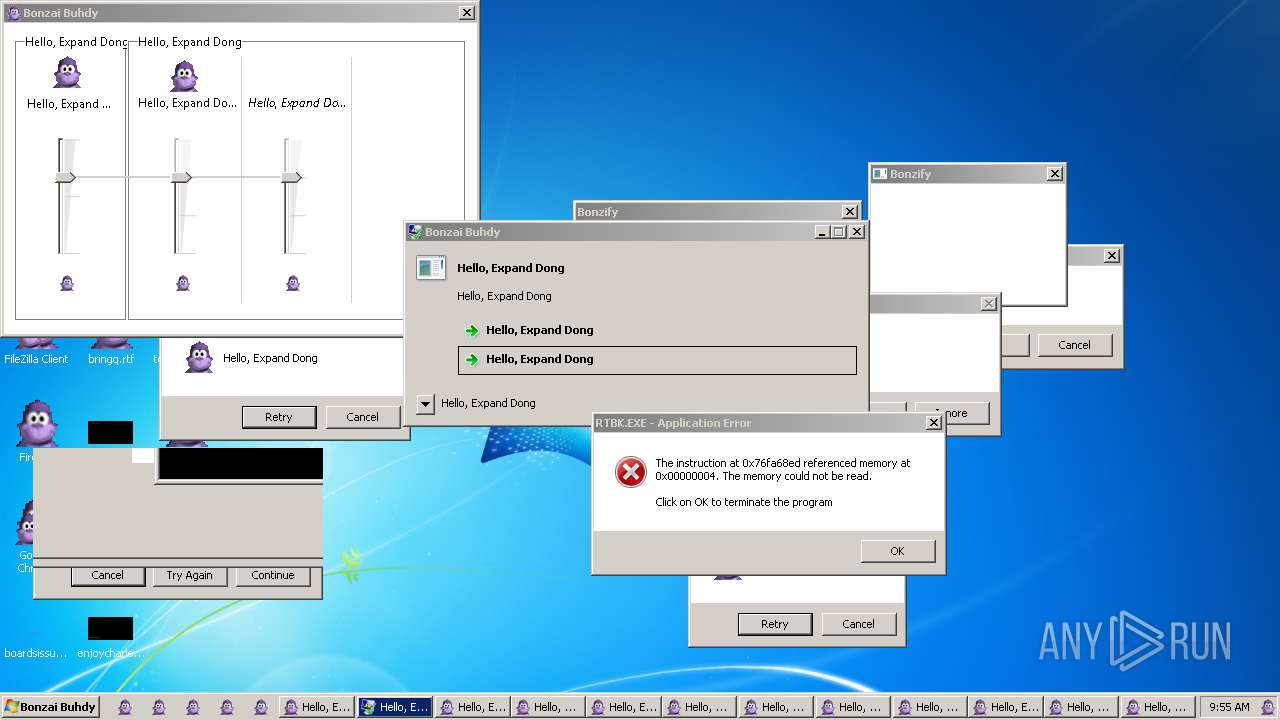Click the small Bonzi icon under rightmost slider
The width and height of the screenshot is (1280, 720).
293,283
